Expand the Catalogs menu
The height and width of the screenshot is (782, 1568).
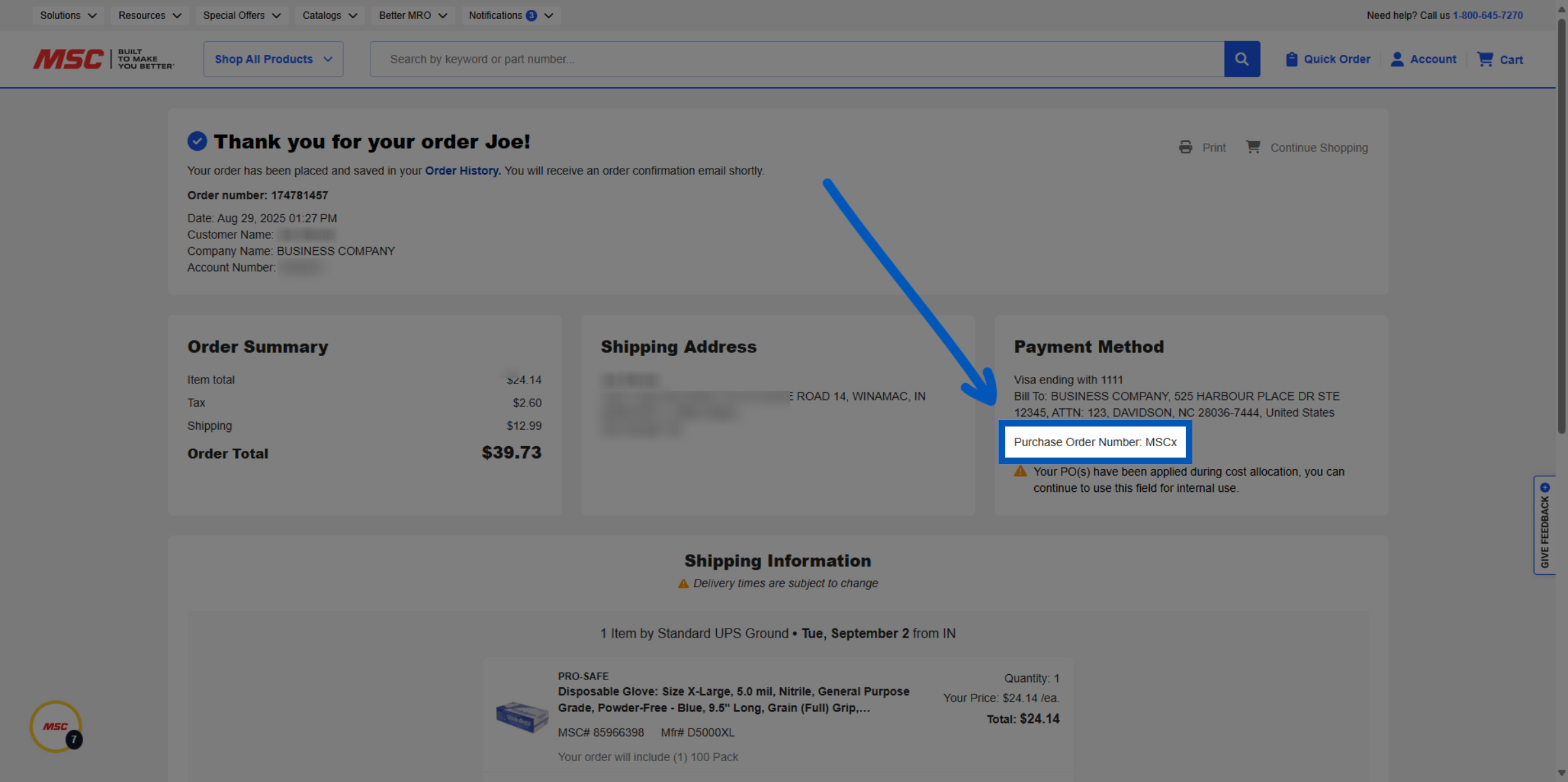pyautogui.click(x=329, y=15)
